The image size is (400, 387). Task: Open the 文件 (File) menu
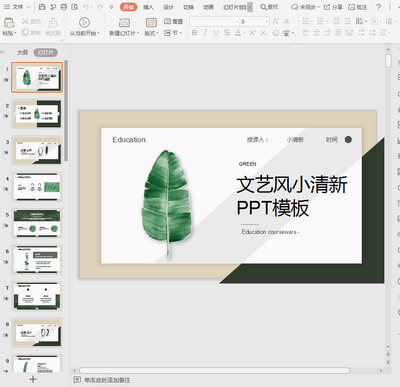click(17, 7)
